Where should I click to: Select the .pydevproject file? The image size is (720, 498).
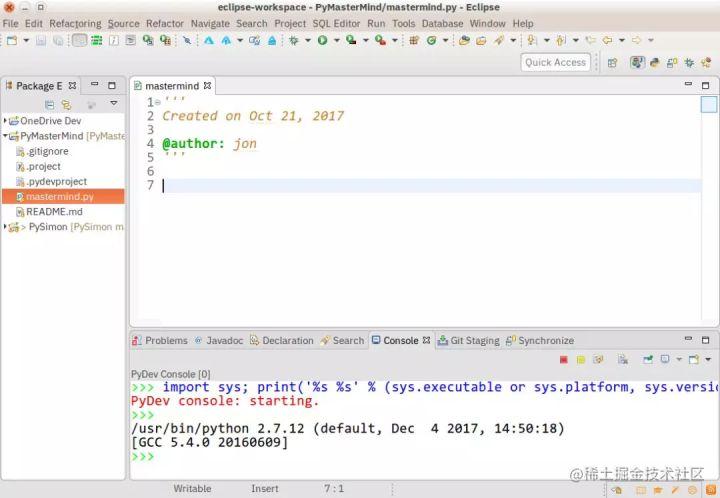pyautogui.click(x=51, y=181)
